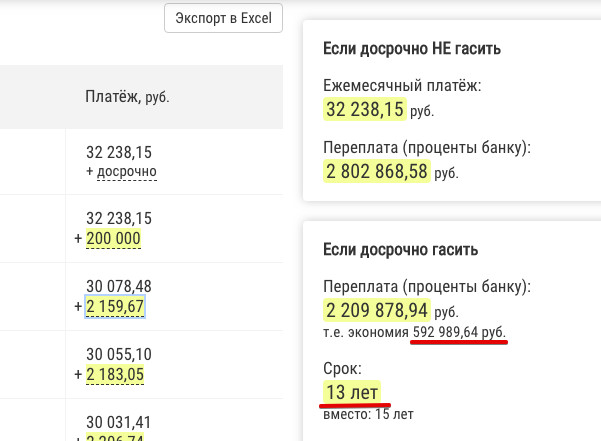
Task: Click payment 32 238,15 above '+ досрочно'
Action: tap(119, 153)
